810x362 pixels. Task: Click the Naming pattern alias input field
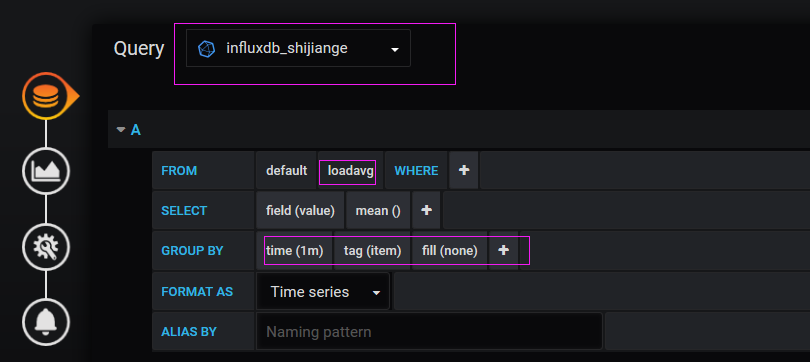[429, 331]
